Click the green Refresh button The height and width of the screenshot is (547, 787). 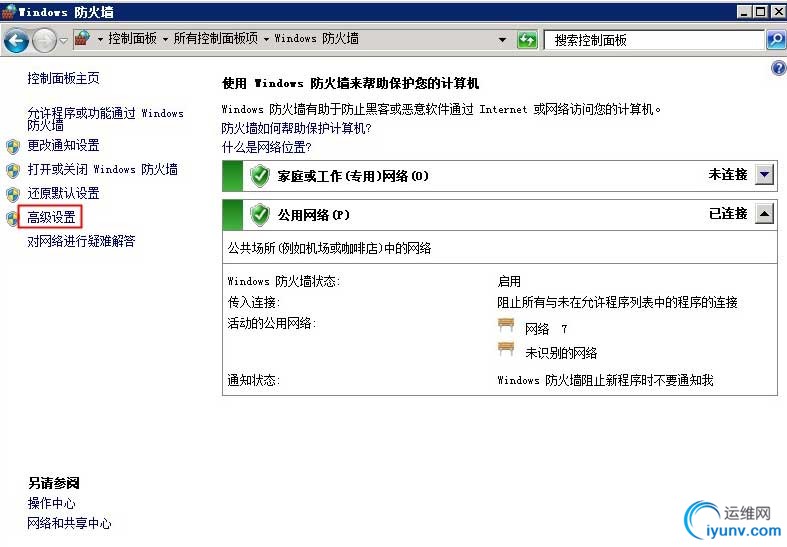pos(527,40)
